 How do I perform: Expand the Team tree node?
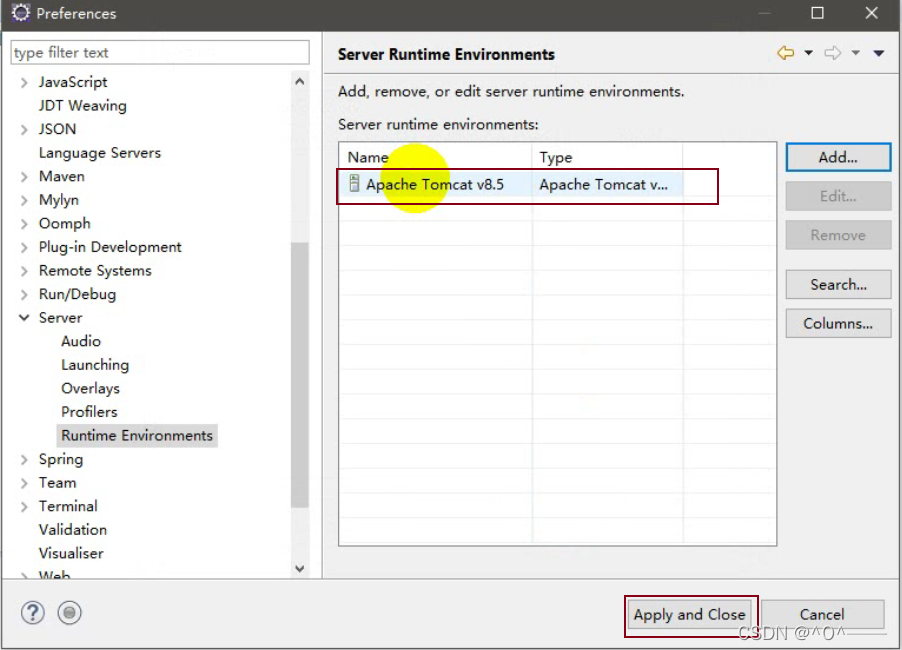(x=24, y=483)
